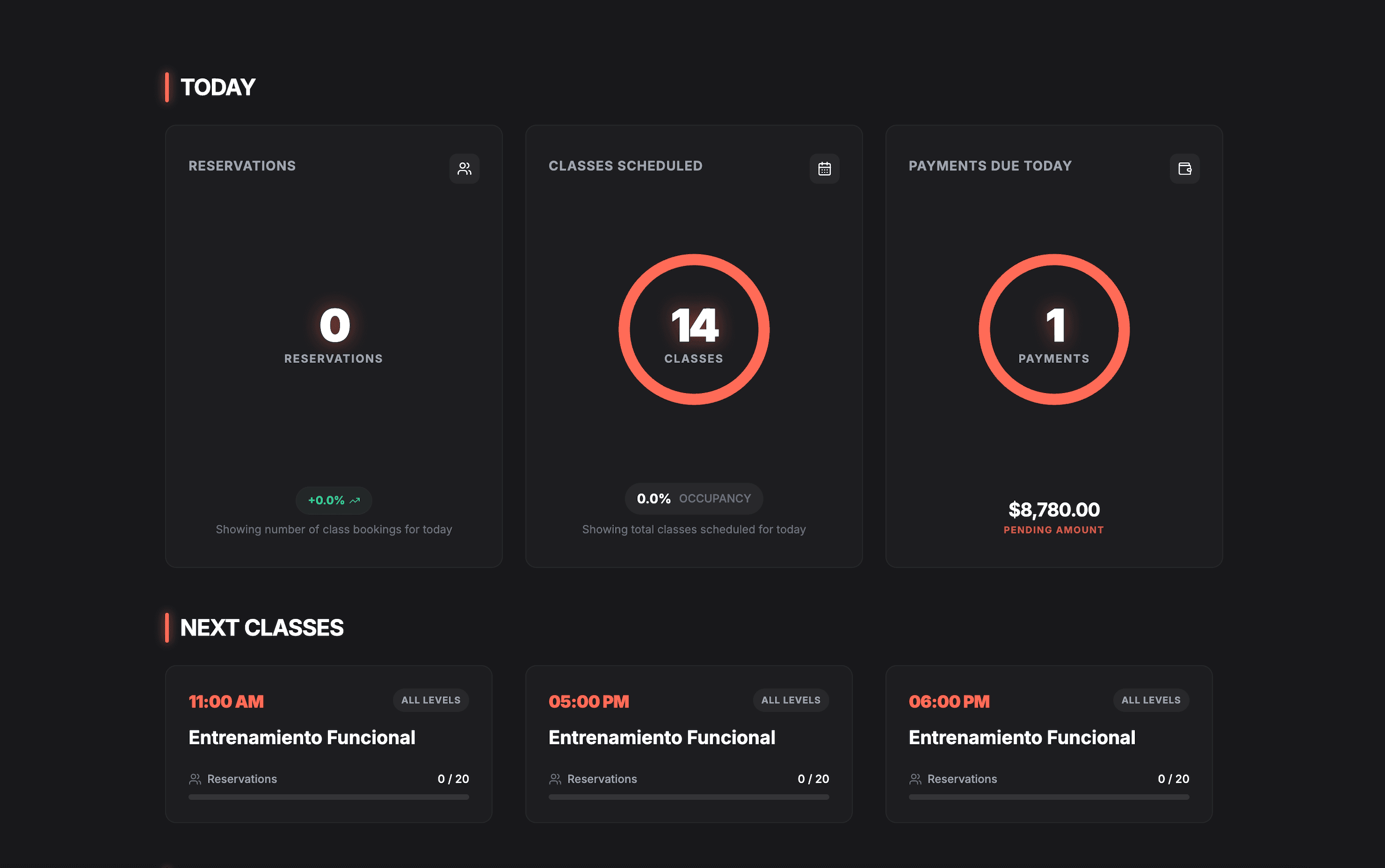Select the NEXT CLASSES section header
Viewport: 1385px width, 868px height.
262,628
